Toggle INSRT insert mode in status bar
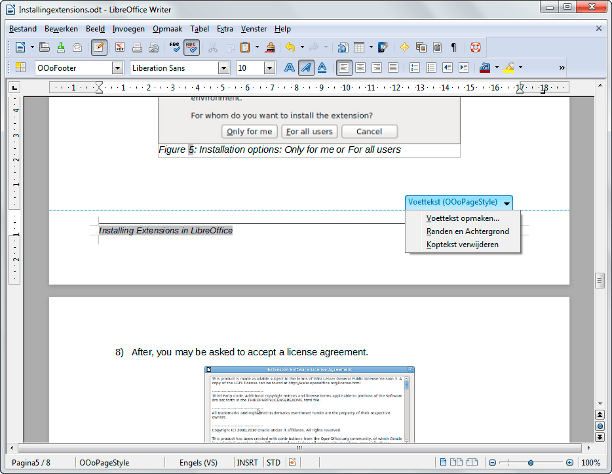This screenshot has height=474, width=612. click(247, 463)
